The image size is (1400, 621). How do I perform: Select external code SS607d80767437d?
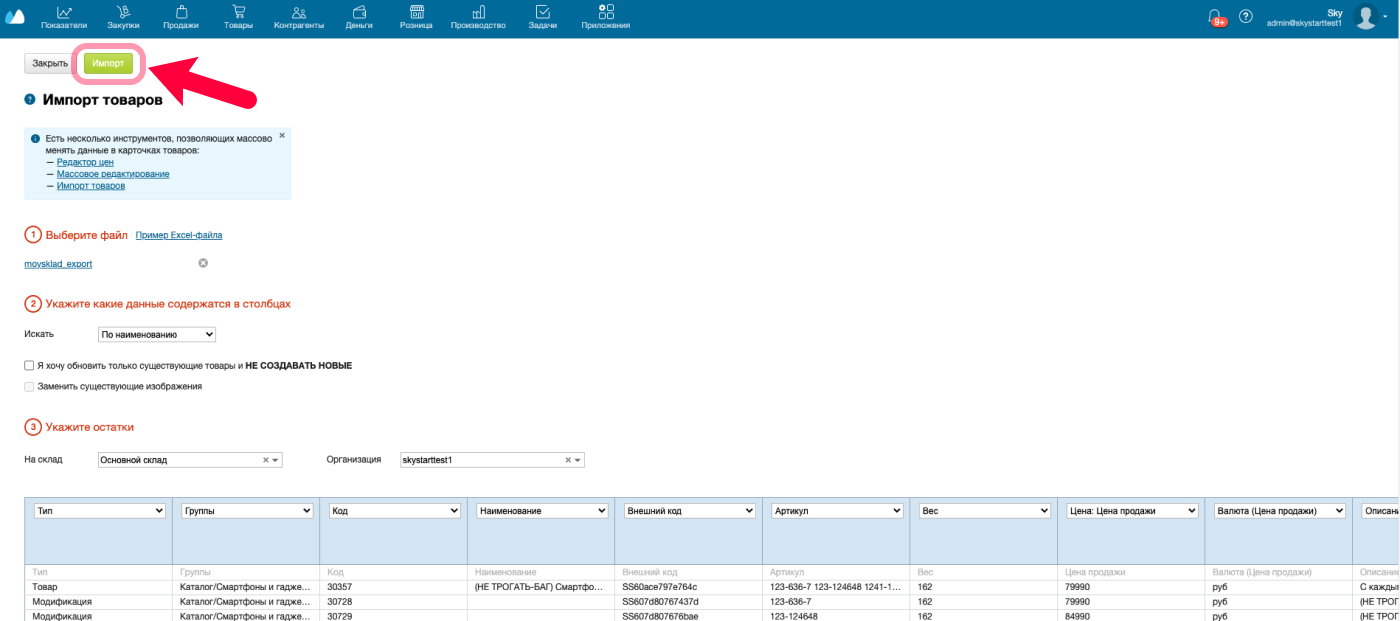688,602
